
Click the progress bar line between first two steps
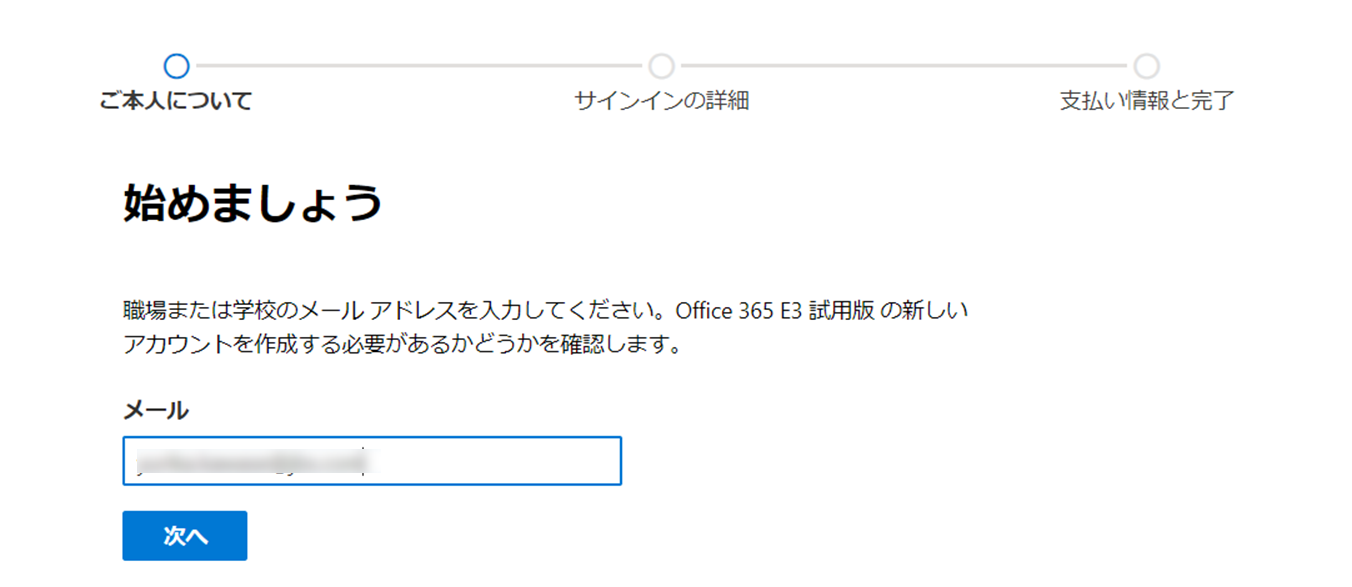click(418, 65)
